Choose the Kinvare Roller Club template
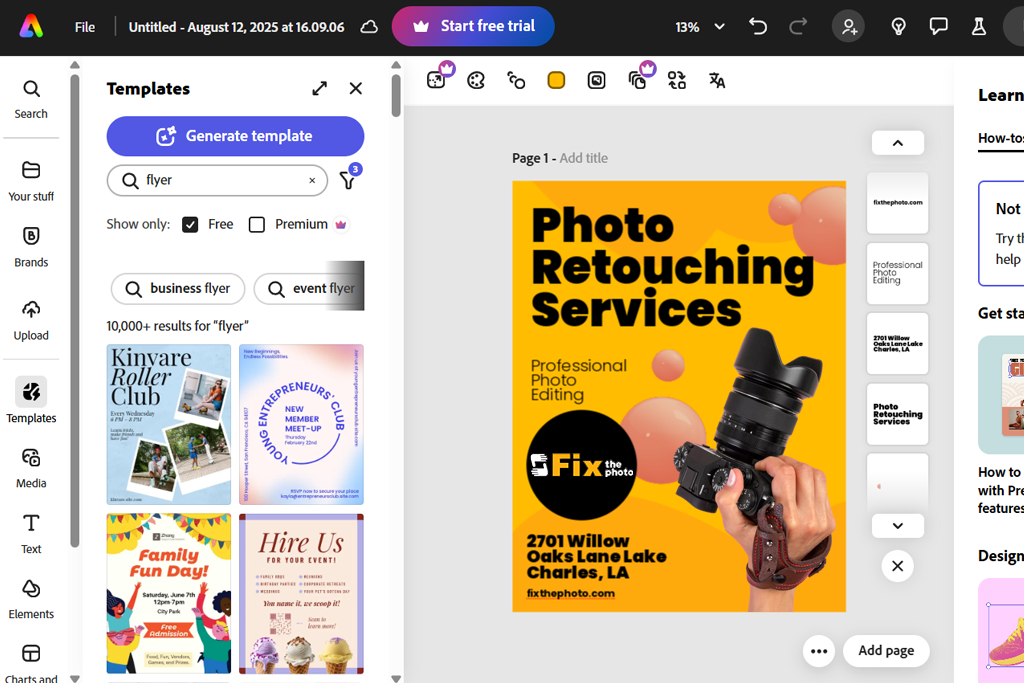The image size is (1024, 683). tap(168, 424)
